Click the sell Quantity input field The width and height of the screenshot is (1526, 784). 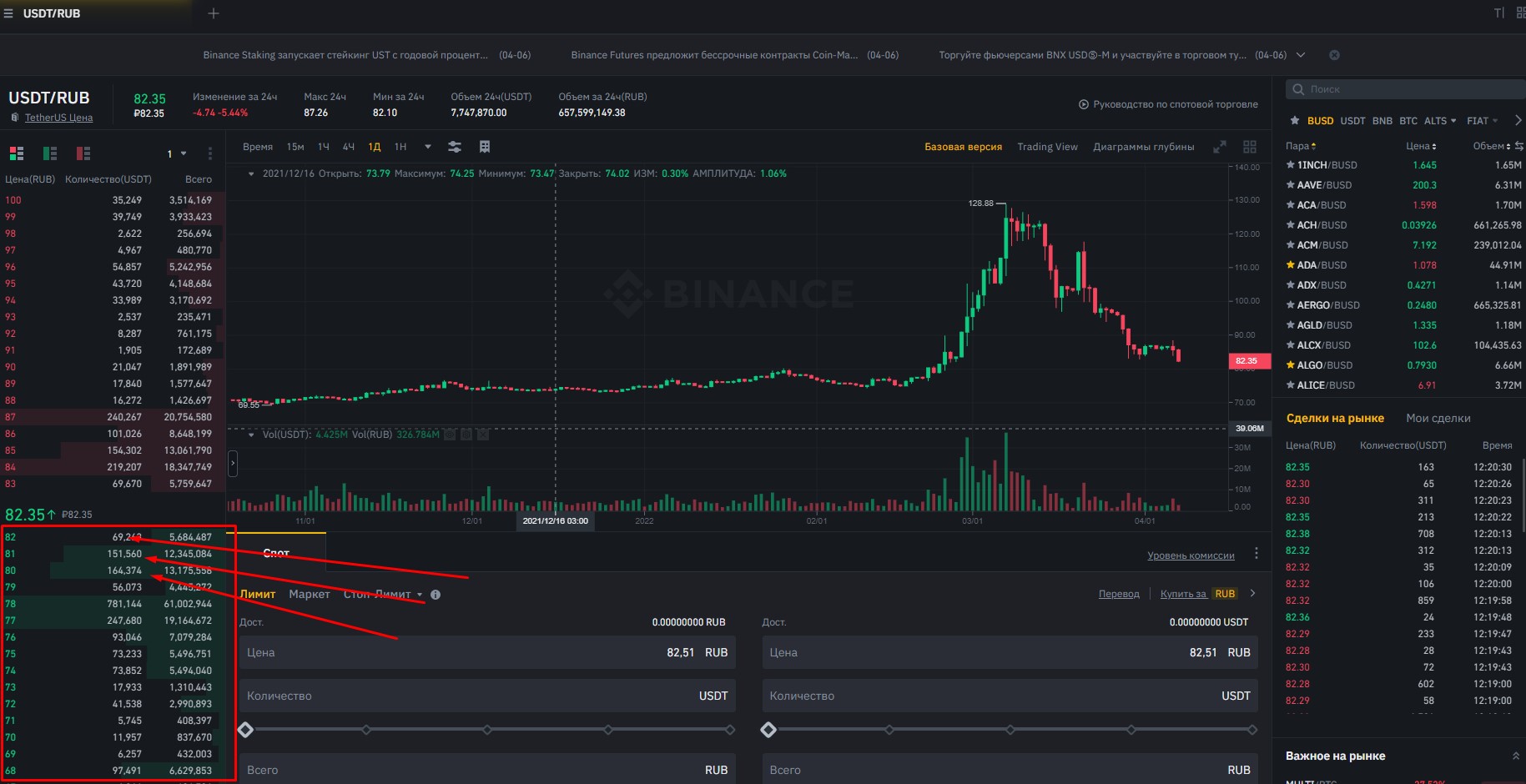(x=1010, y=696)
